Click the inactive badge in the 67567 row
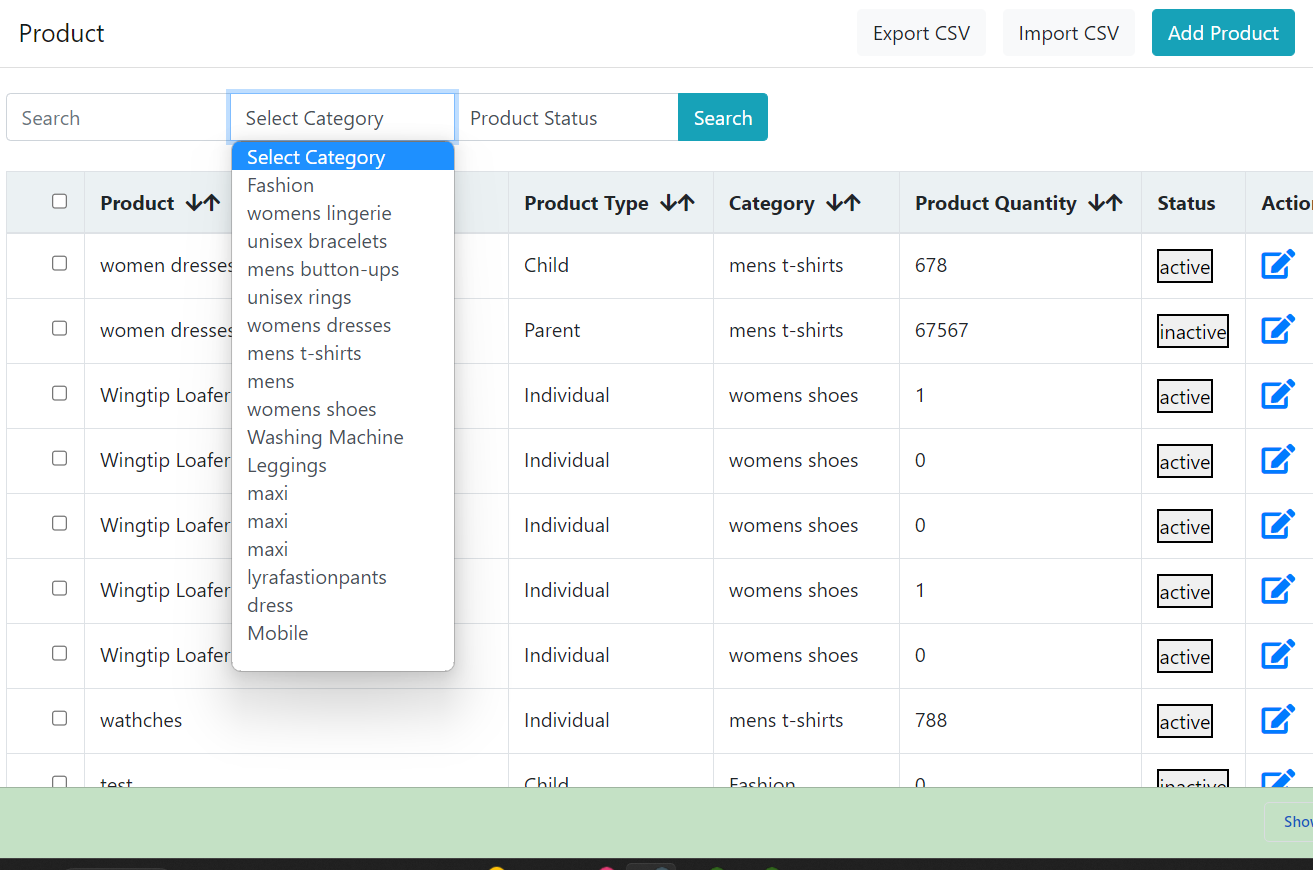Viewport: 1313px width, 870px height. [1193, 332]
